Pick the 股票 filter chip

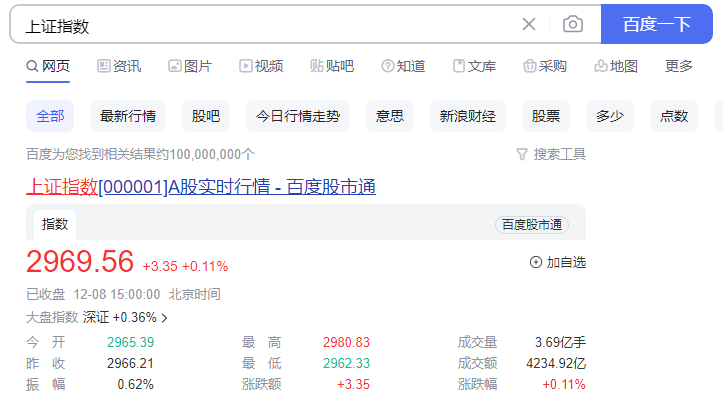pos(545,116)
